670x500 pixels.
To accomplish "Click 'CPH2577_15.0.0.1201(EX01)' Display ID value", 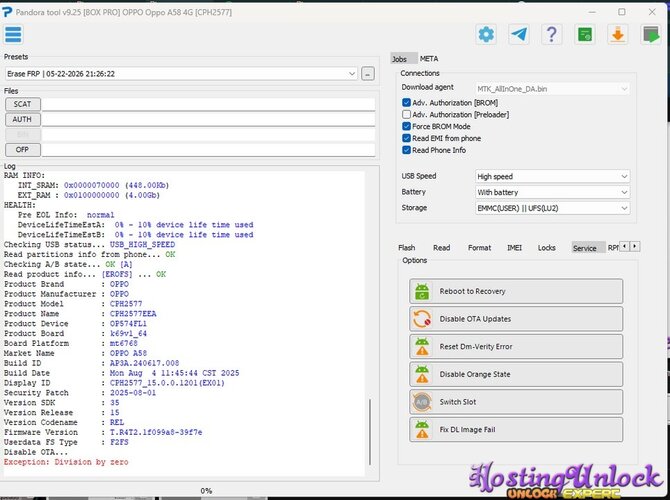I will pos(167,383).
